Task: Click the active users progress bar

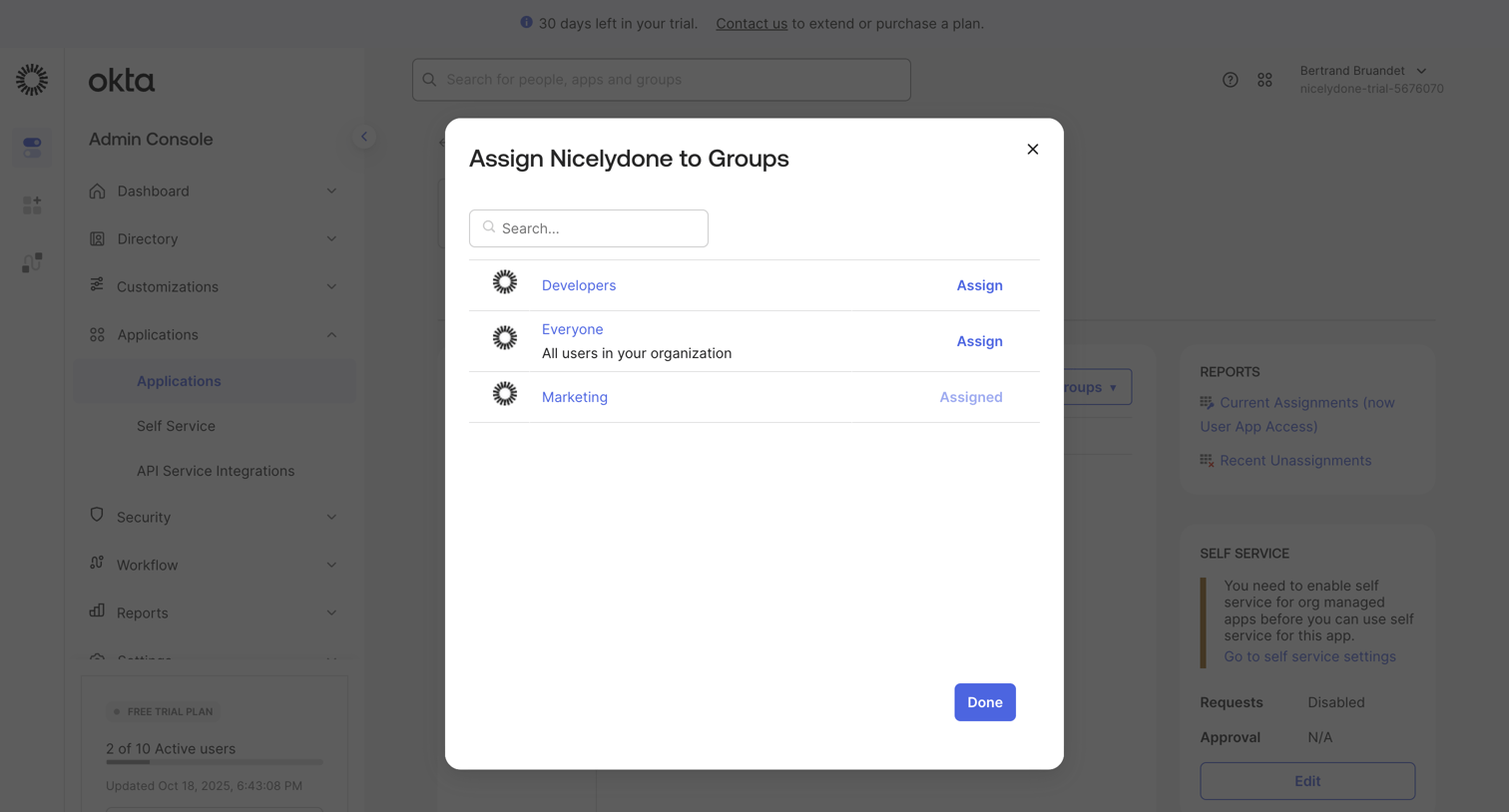Action: point(215,762)
